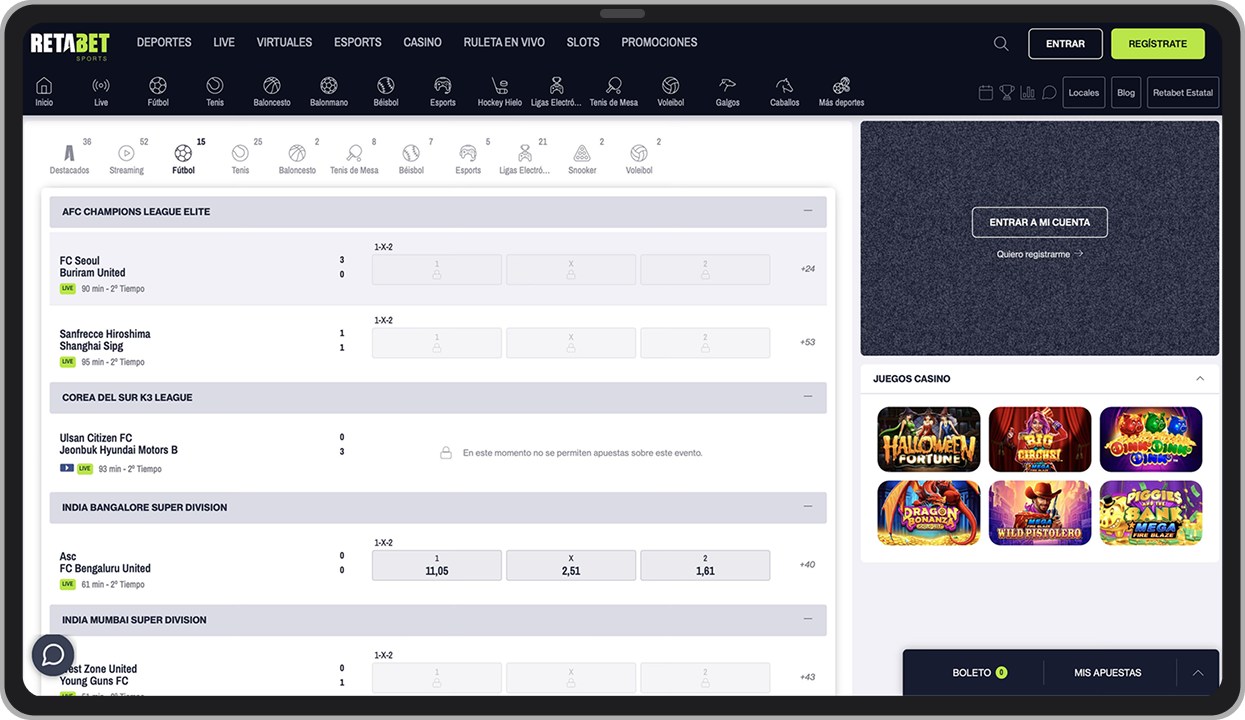The width and height of the screenshot is (1245, 720).
Task: Open Dragon Bonanza casino game
Action: (929, 513)
